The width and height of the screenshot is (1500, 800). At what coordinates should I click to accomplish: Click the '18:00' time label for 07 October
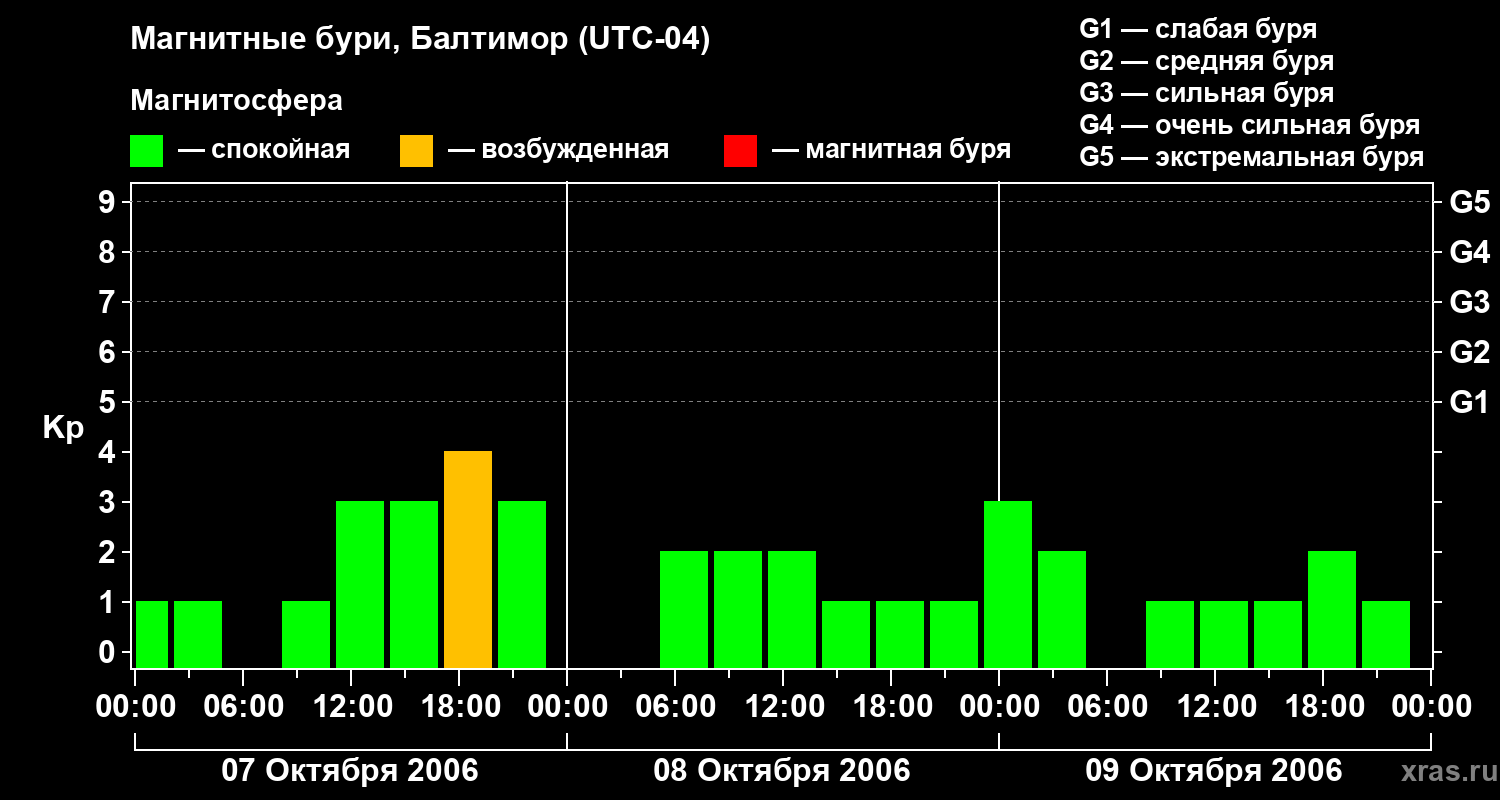point(459,707)
